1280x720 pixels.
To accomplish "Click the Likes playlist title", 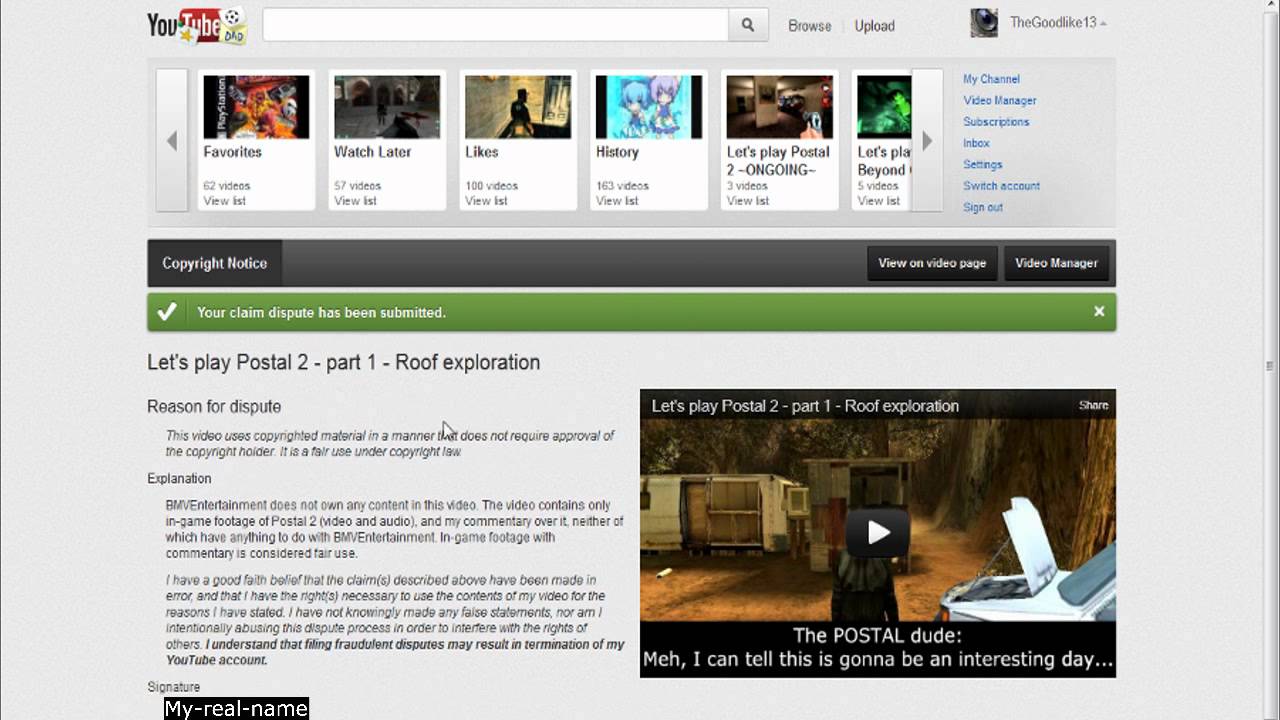I will coord(482,152).
